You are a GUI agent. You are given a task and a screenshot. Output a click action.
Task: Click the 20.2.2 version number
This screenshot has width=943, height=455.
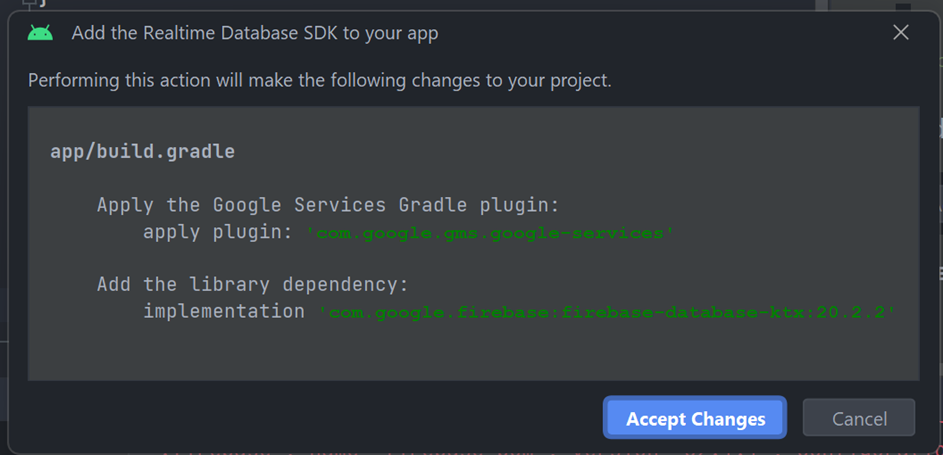tap(851, 312)
